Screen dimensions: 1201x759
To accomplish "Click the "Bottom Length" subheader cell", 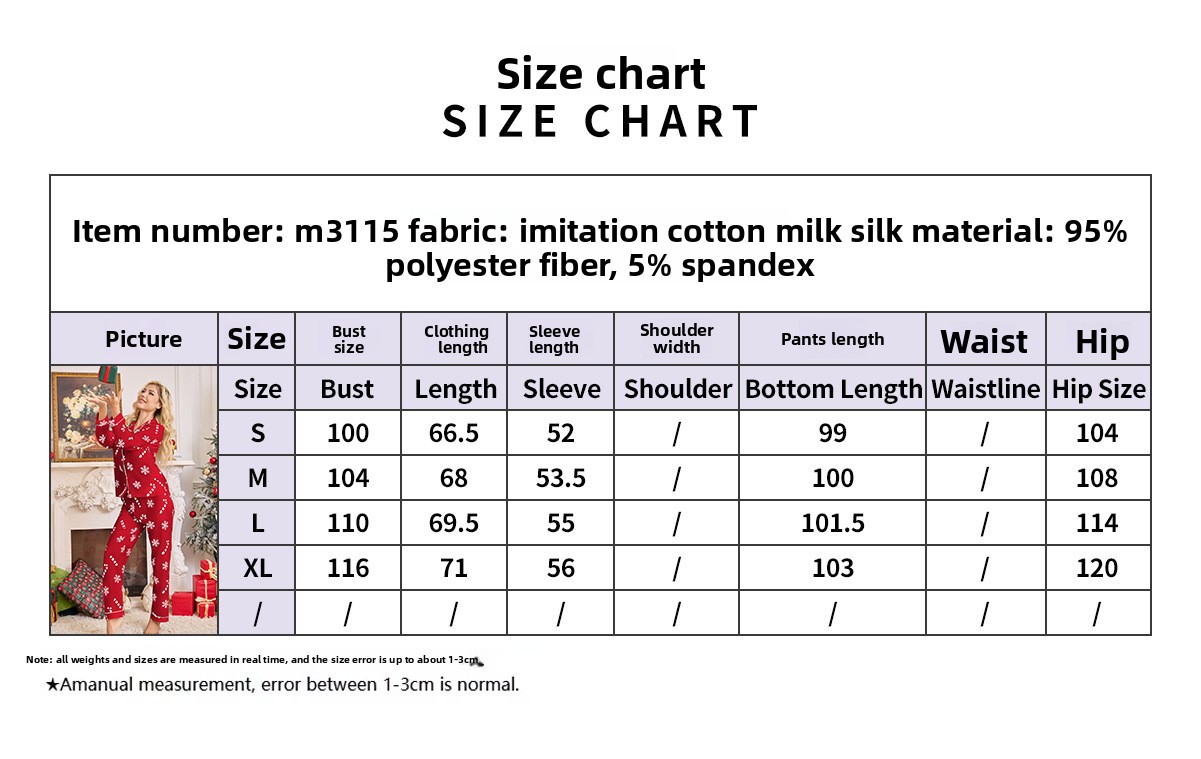I will [x=833, y=389].
